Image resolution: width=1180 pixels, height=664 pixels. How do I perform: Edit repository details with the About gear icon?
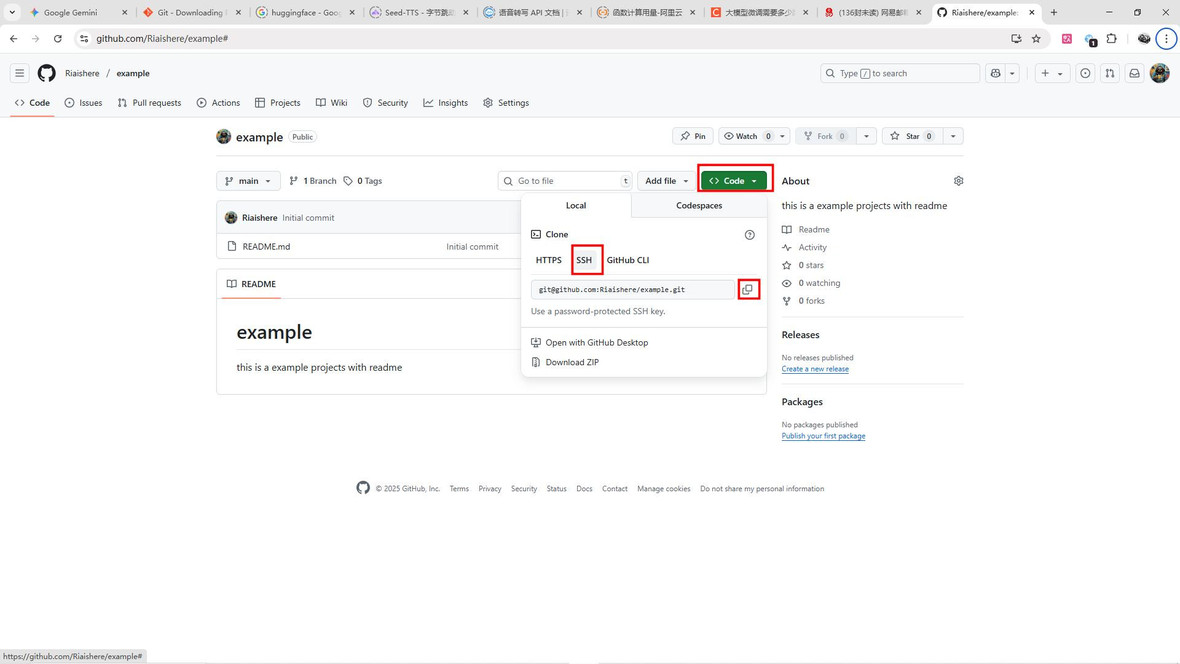(x=958, y=181)
